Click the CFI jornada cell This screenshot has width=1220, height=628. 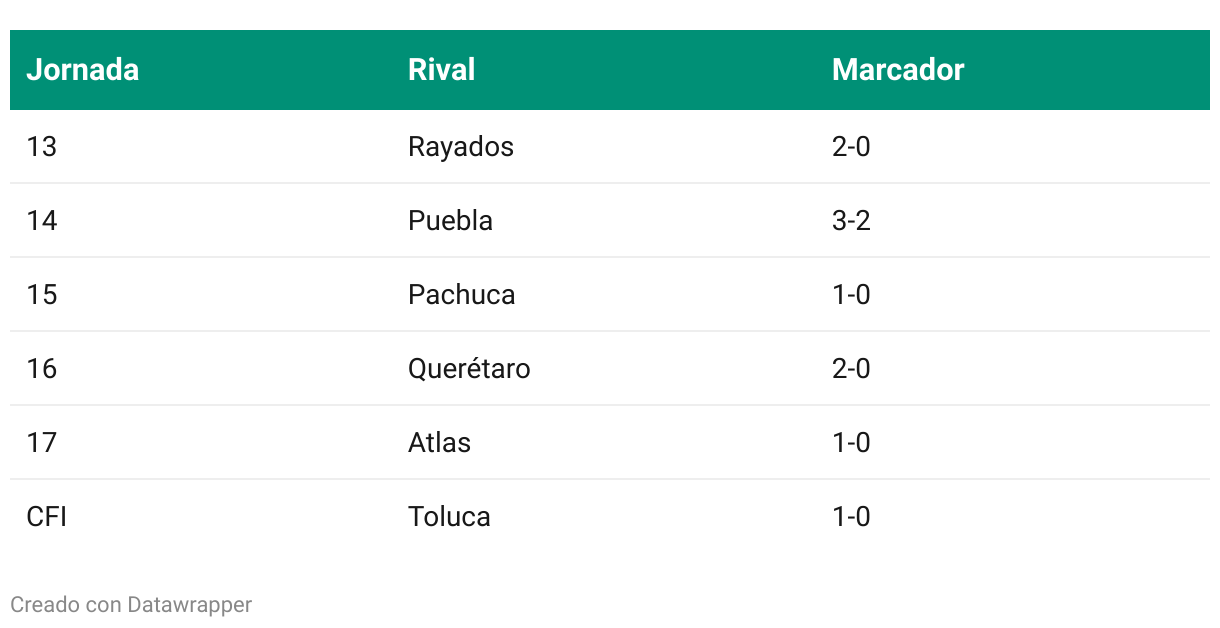tap(46, 517)
